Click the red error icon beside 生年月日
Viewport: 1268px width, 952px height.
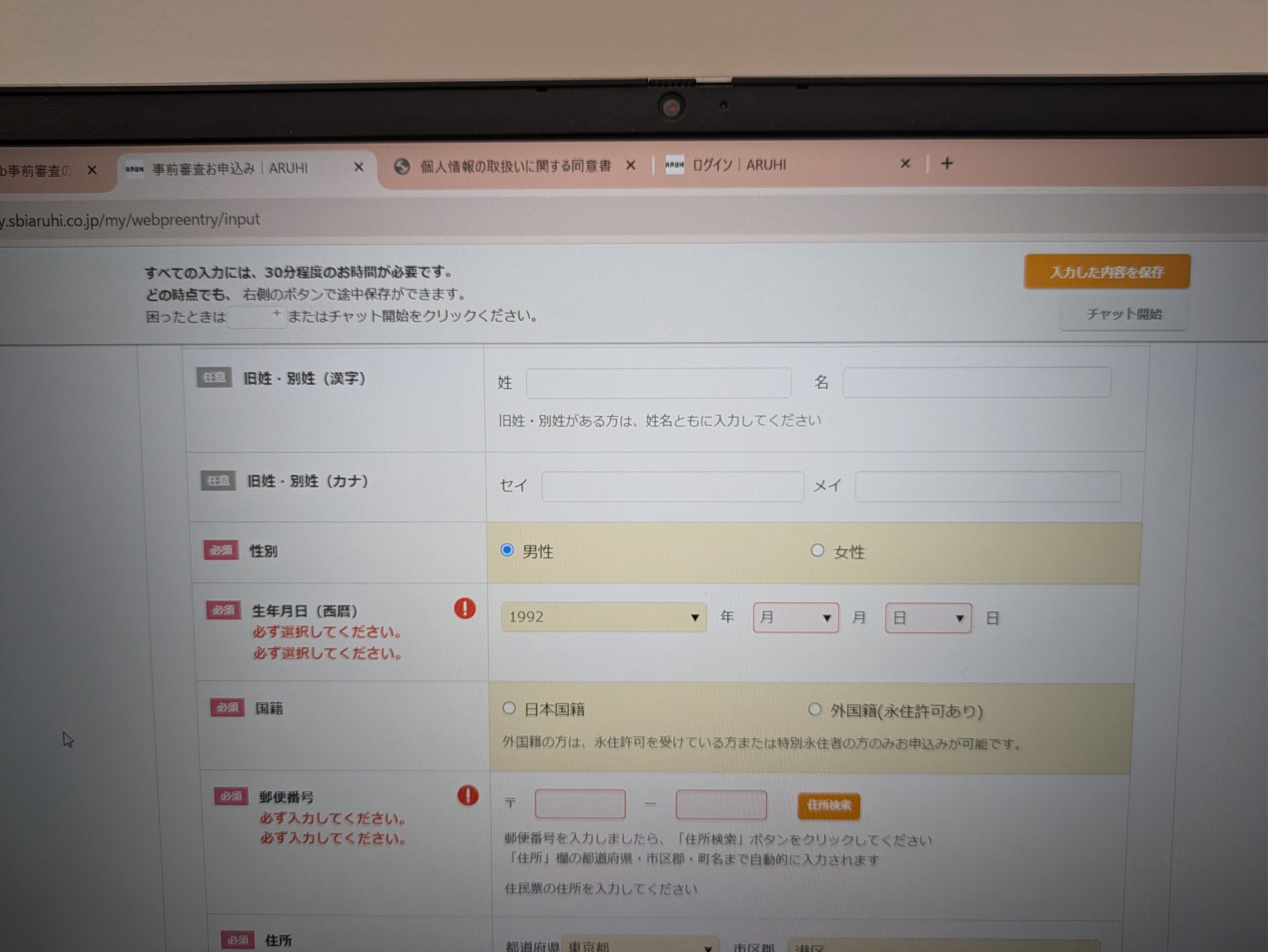tap(466, 610)
